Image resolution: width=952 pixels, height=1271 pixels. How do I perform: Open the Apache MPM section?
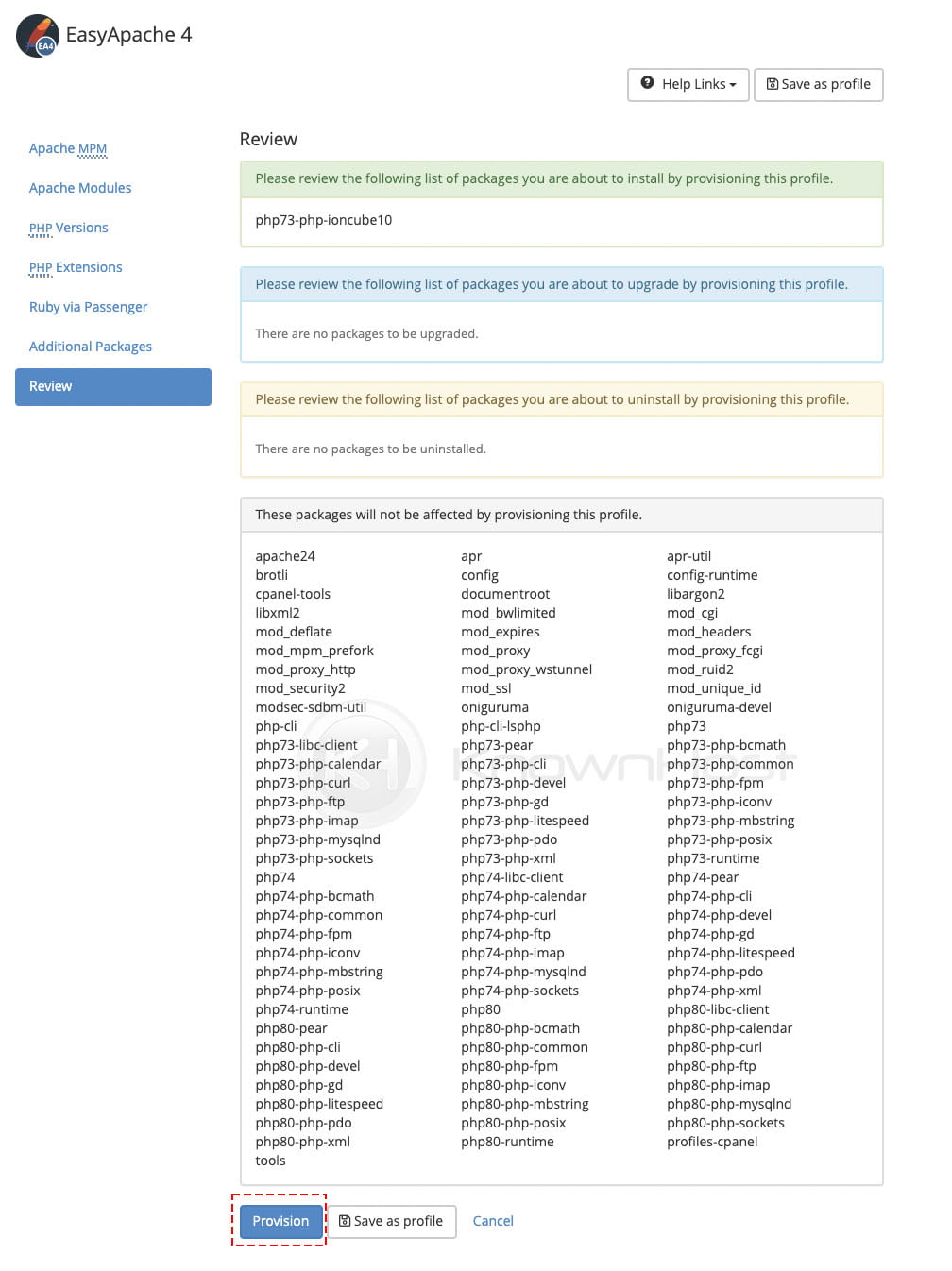pos(68,148)
